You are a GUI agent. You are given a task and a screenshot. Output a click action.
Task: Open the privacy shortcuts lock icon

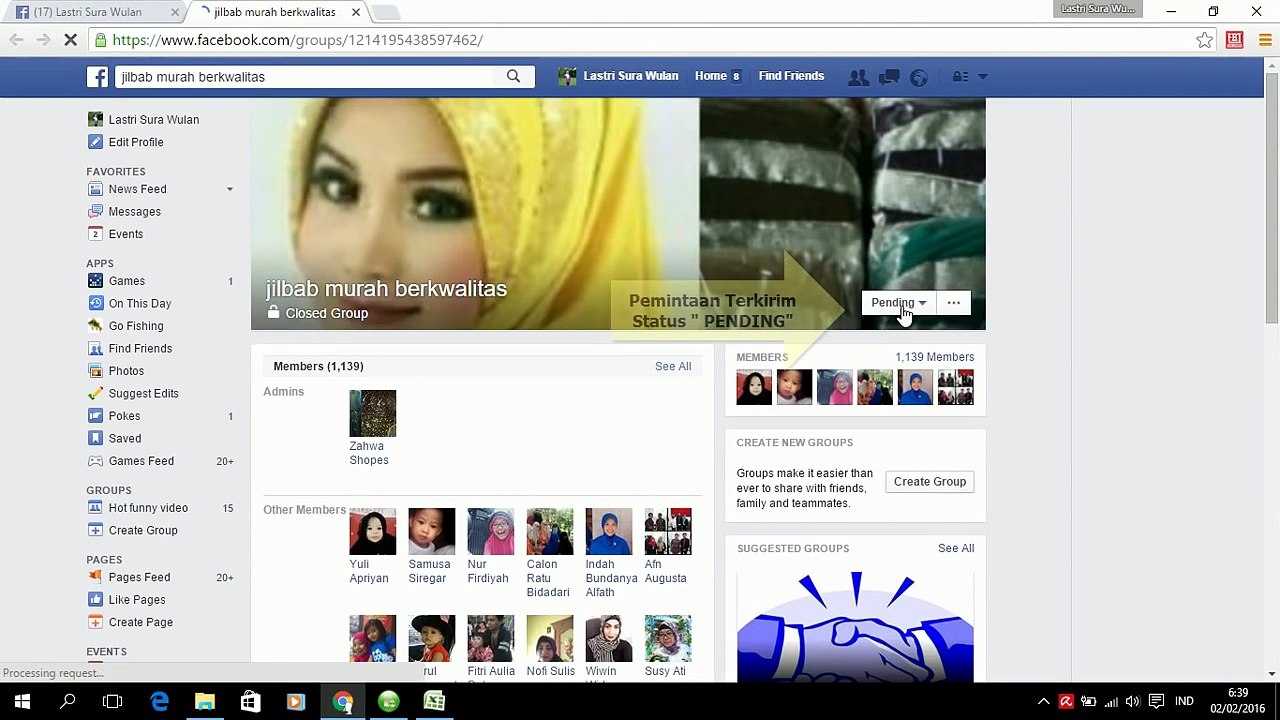[x=960, y=77]
